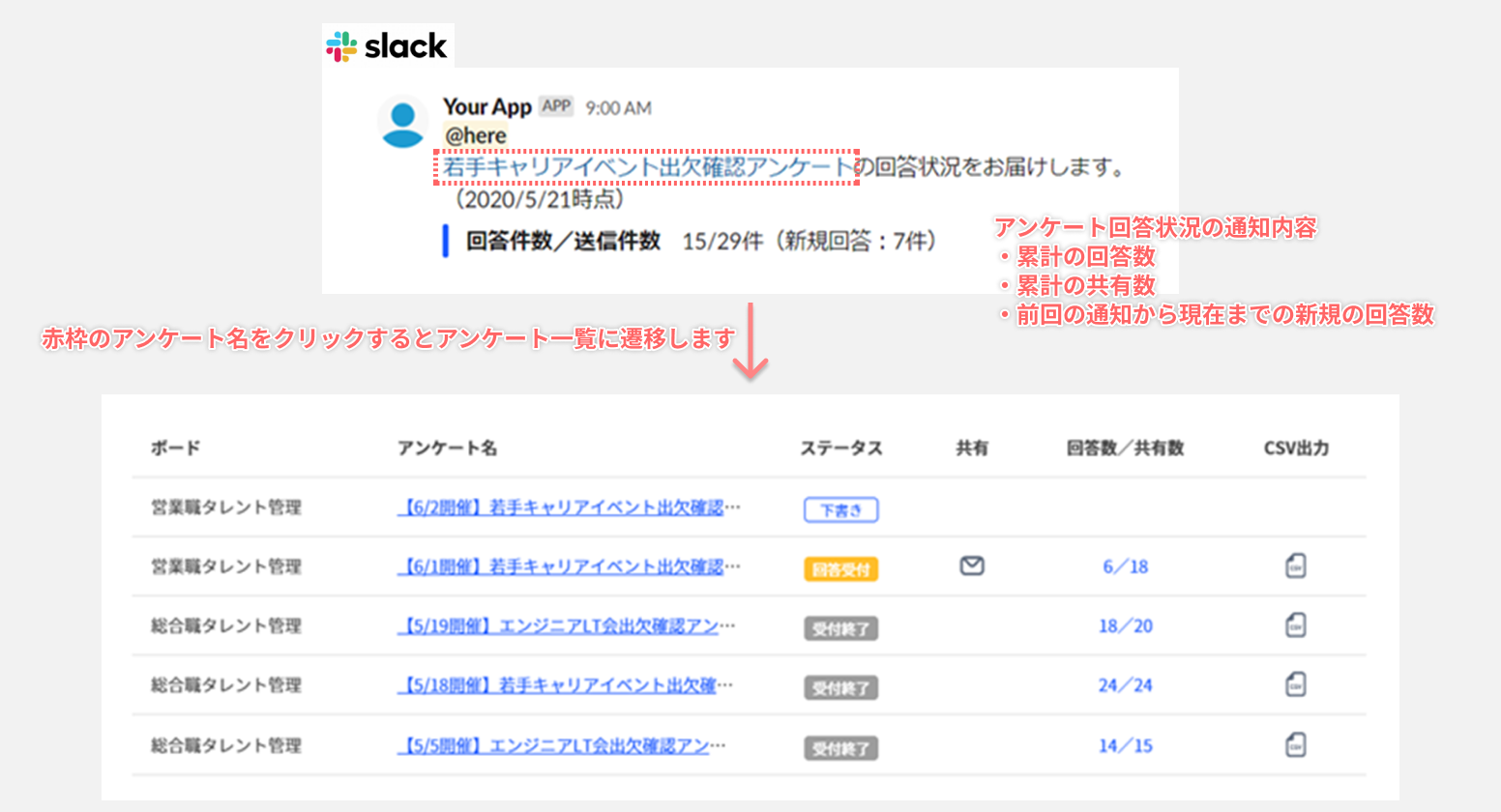Screen dimensions: 1501x812
Task: Click the 受付終了 badge in 5/19開催 row
Action: tap(841, 629)
